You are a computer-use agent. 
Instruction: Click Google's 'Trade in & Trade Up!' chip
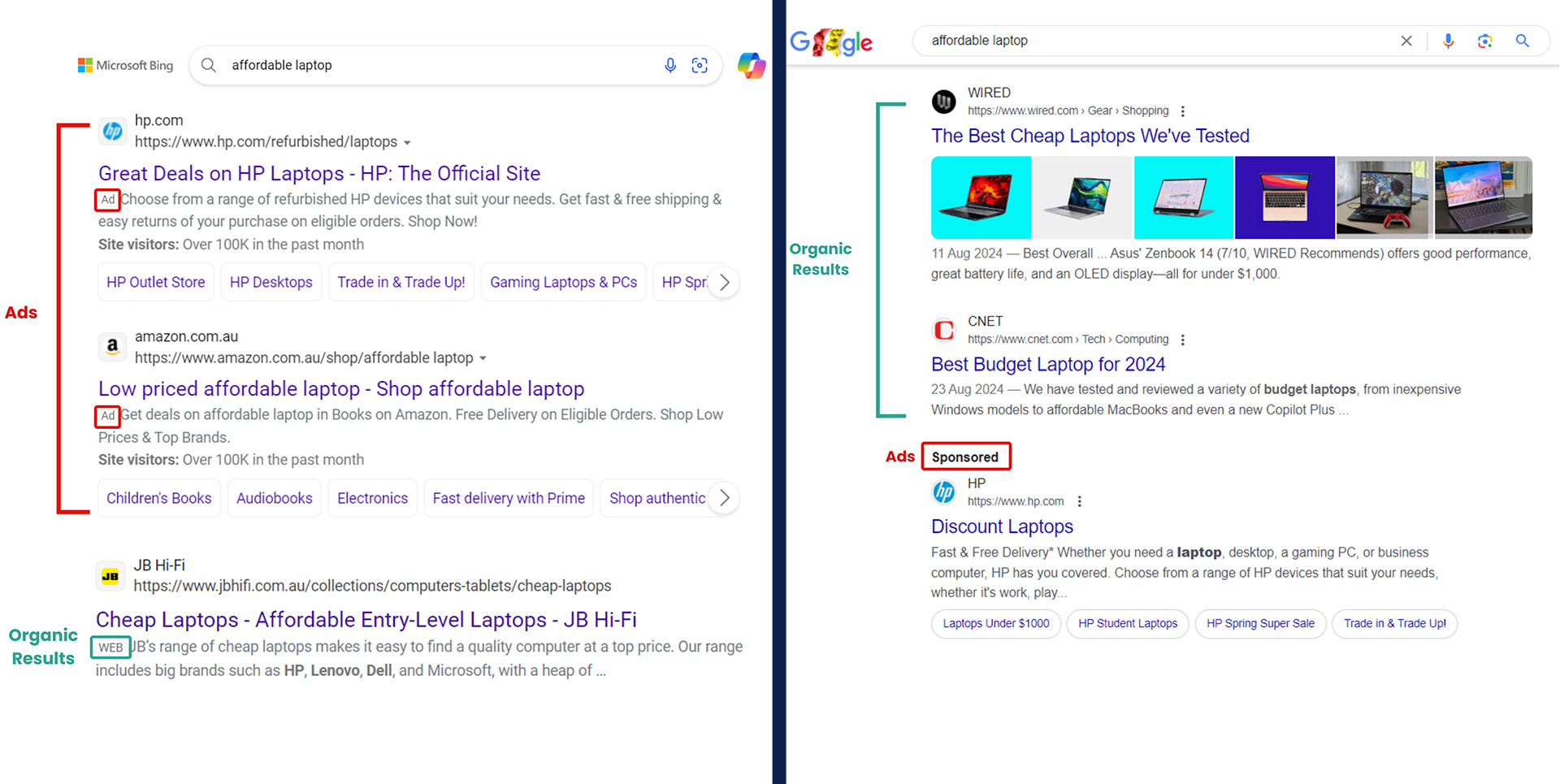1394,623
